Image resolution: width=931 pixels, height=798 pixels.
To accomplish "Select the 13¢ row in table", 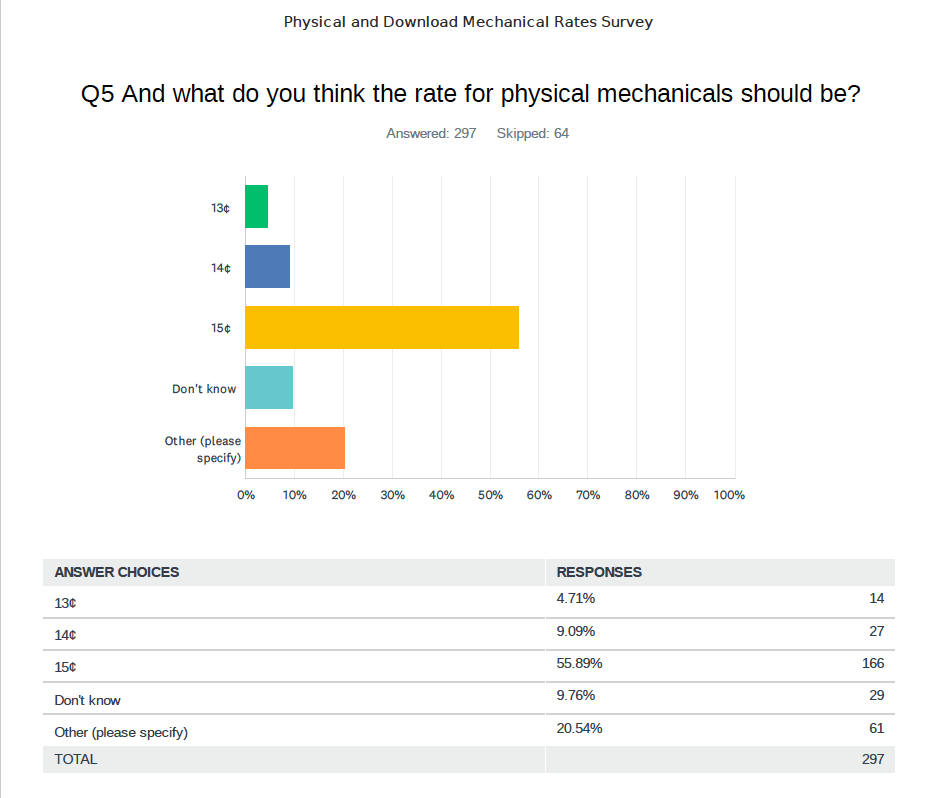I will tap(66, 603).
